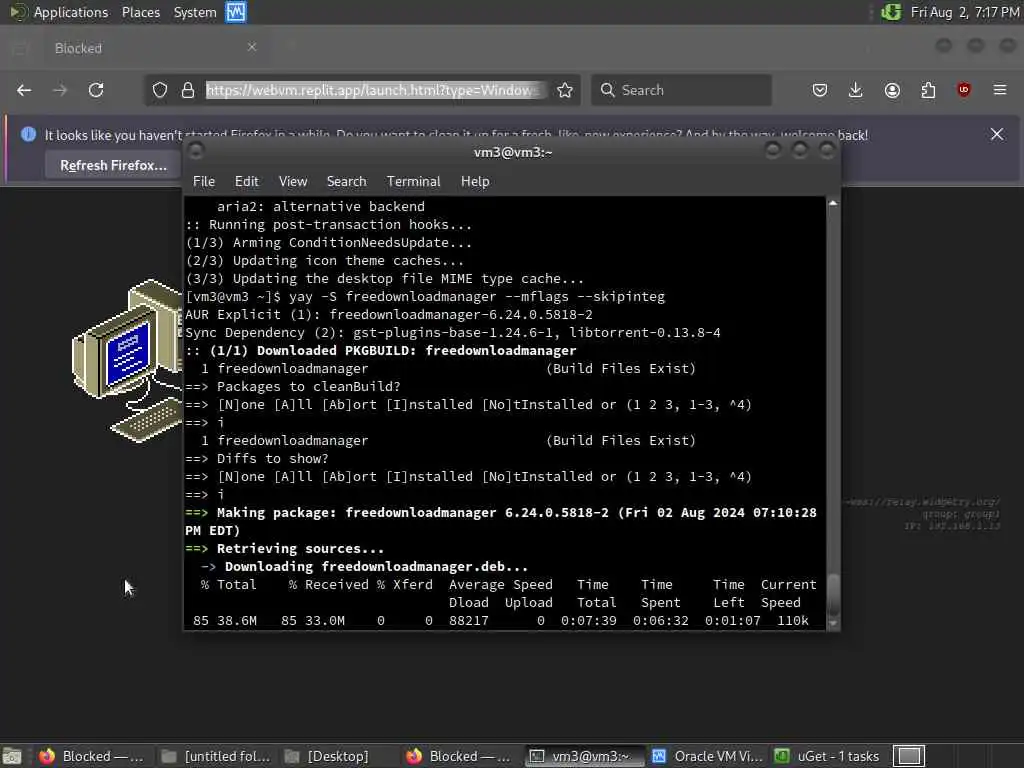The image size is (1024, 768).
Task: Open Firefox downloads panel
Action: (856, 90)
